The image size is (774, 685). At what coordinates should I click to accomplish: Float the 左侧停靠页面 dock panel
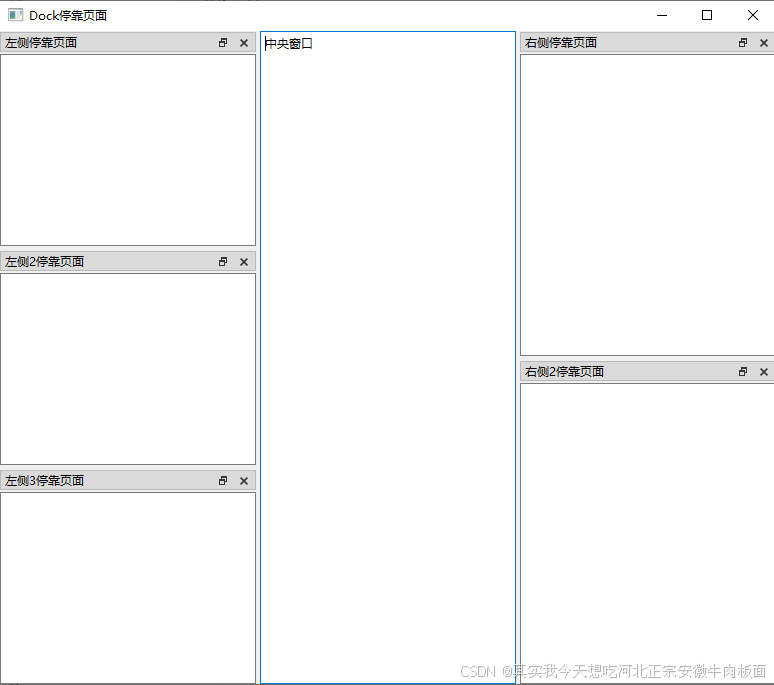click(x=223, y=43)
